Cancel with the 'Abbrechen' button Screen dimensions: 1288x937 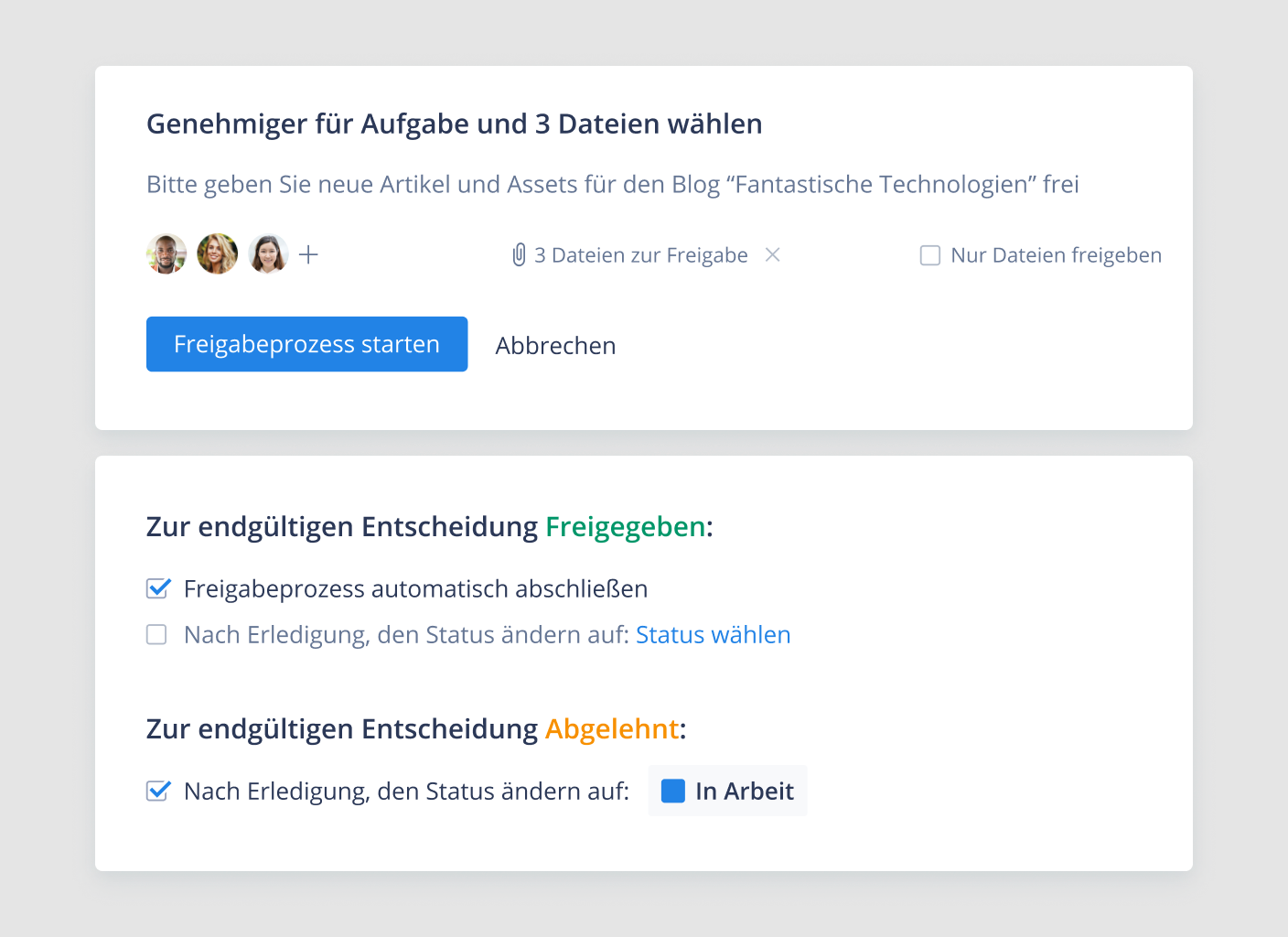coord(555,345)
